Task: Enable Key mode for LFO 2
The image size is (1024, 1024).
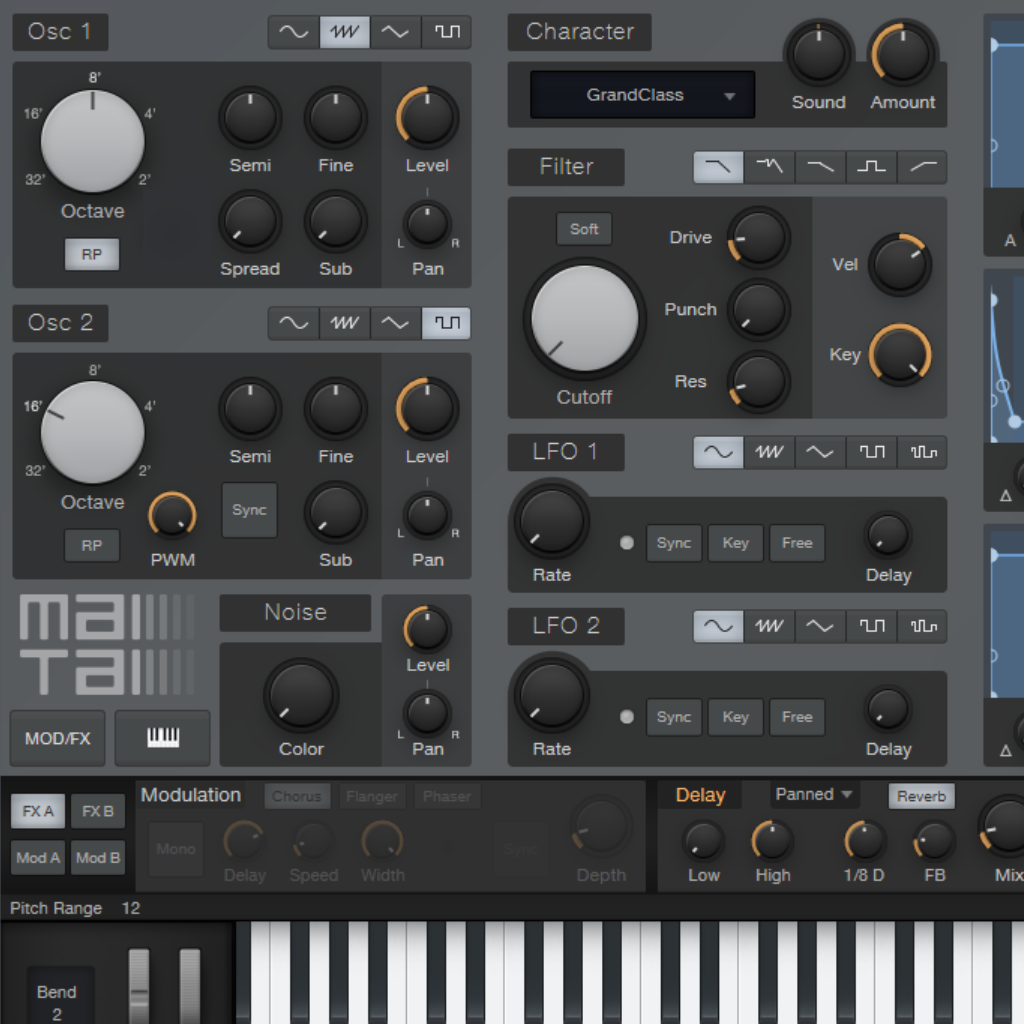Action: coord(735,716)
